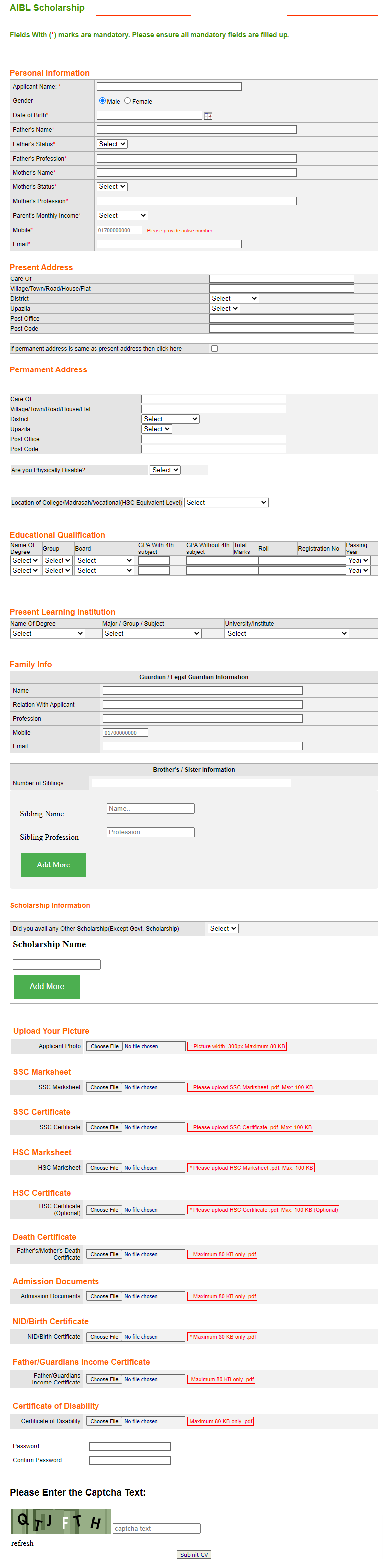This screenshot has height=1568, width=383.
Task: Click the captcha image
Action: tap(61, 1521)
